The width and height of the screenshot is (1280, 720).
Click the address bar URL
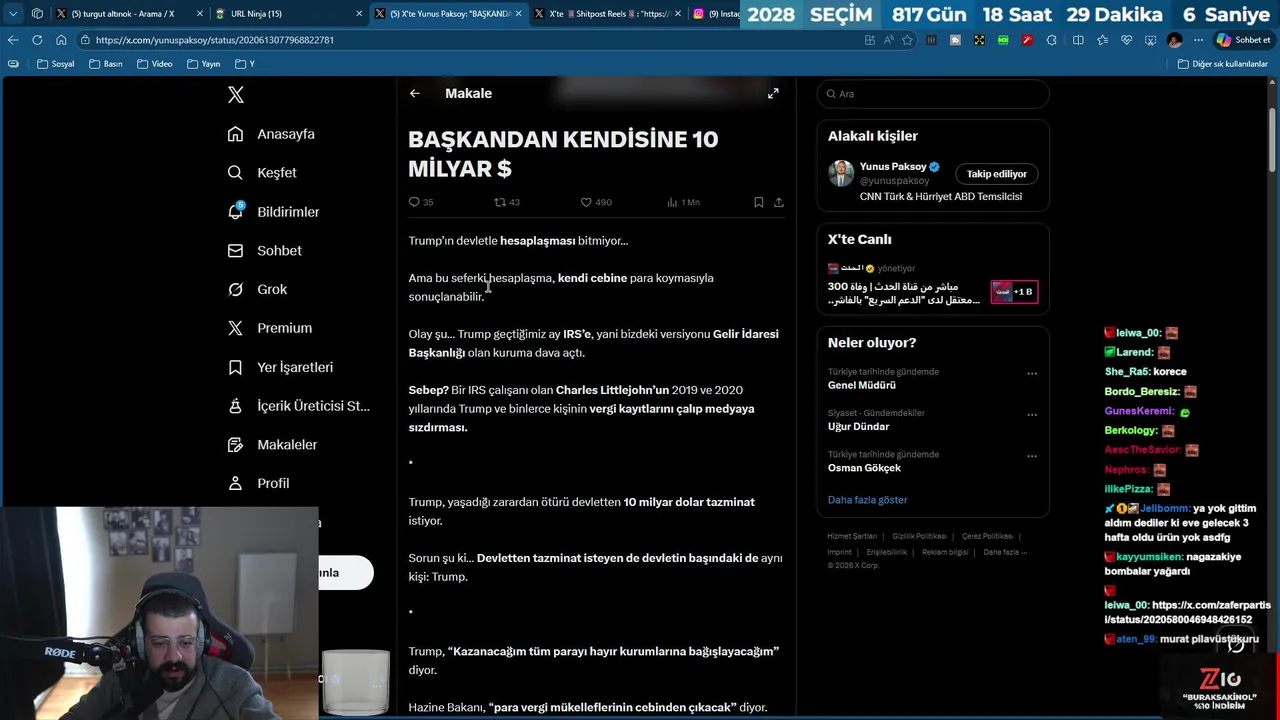[x=215, y=40]
